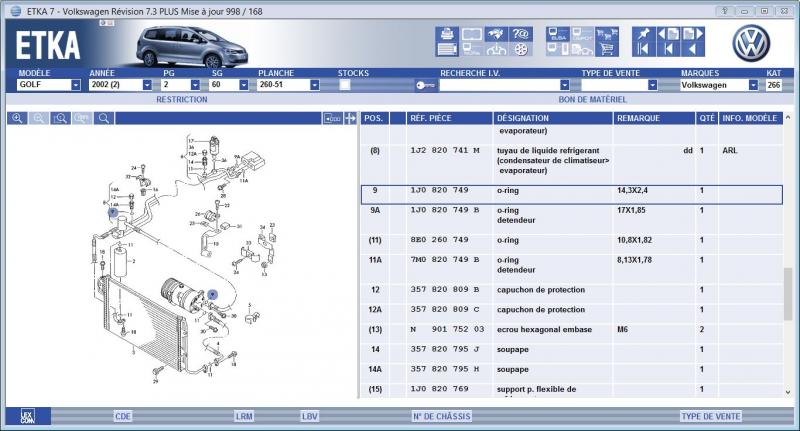Click the RESTRICTION tab label
The width and height of the screenshot is (800, 431).
(x=182, y=99)
